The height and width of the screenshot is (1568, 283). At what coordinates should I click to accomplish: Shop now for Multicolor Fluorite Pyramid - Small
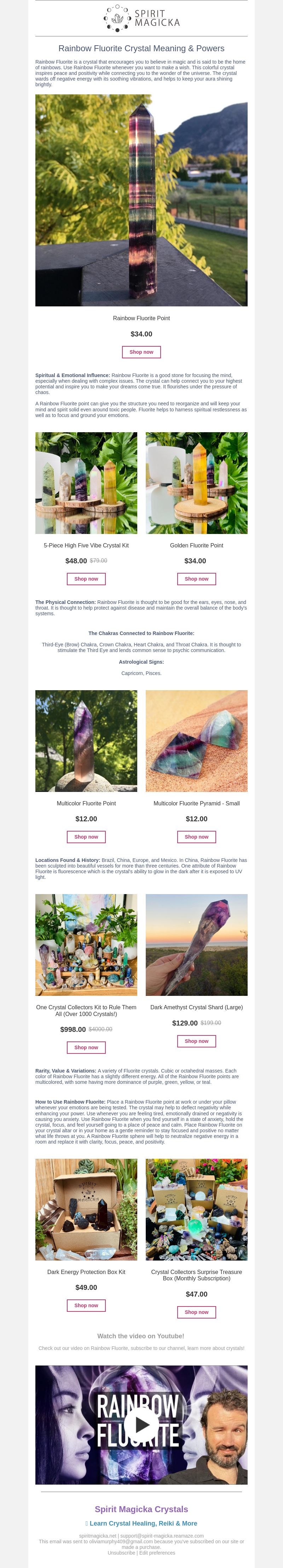pyautogui.click(x=196, y=837)
